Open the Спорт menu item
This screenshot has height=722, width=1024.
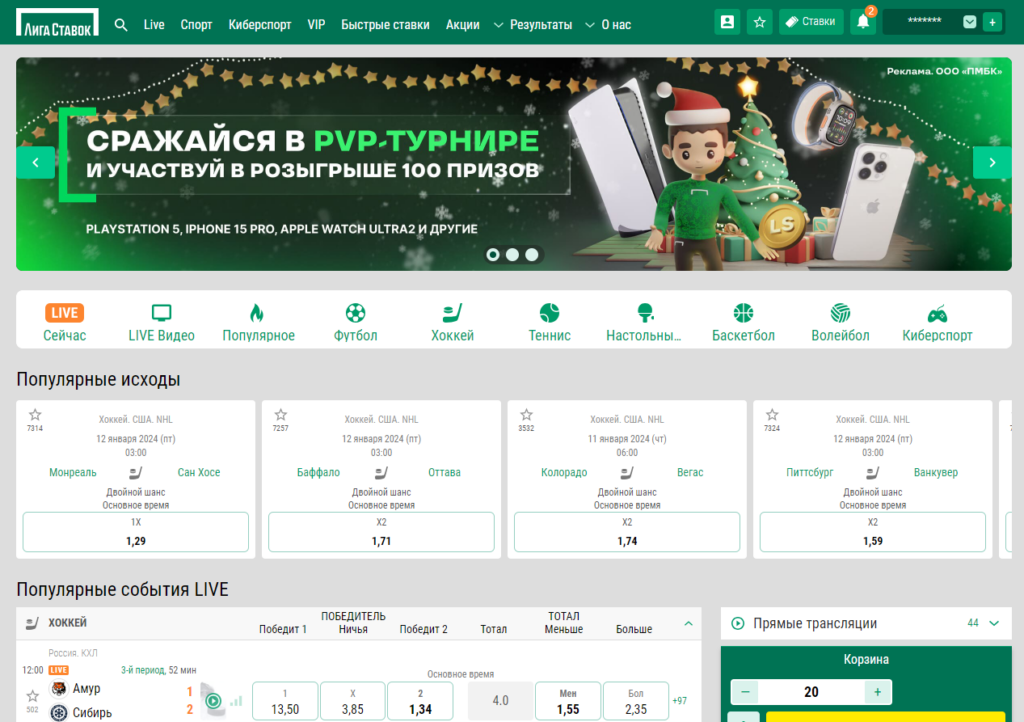click(x=196, y=25)
